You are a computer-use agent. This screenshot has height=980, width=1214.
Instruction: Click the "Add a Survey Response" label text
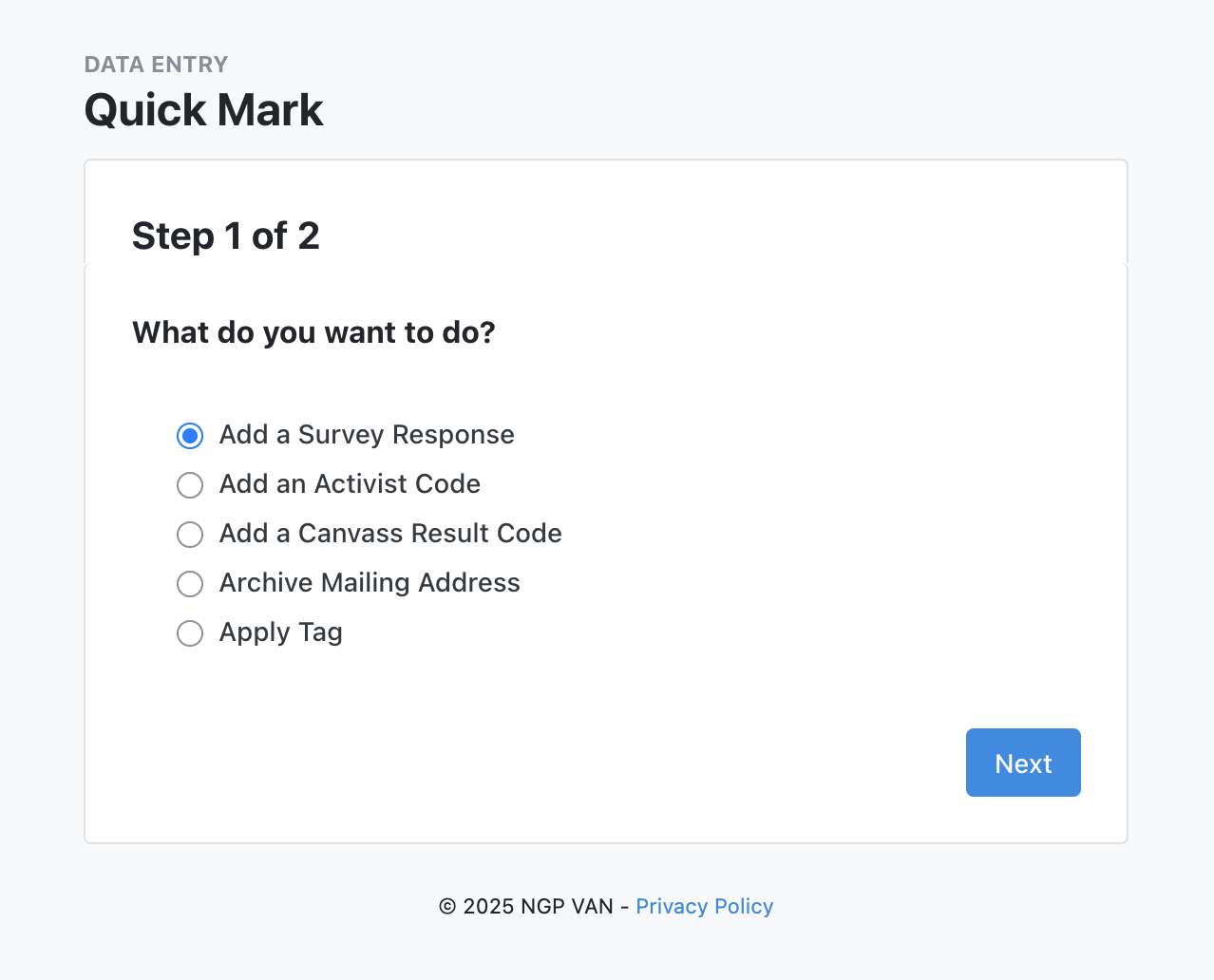367,435
